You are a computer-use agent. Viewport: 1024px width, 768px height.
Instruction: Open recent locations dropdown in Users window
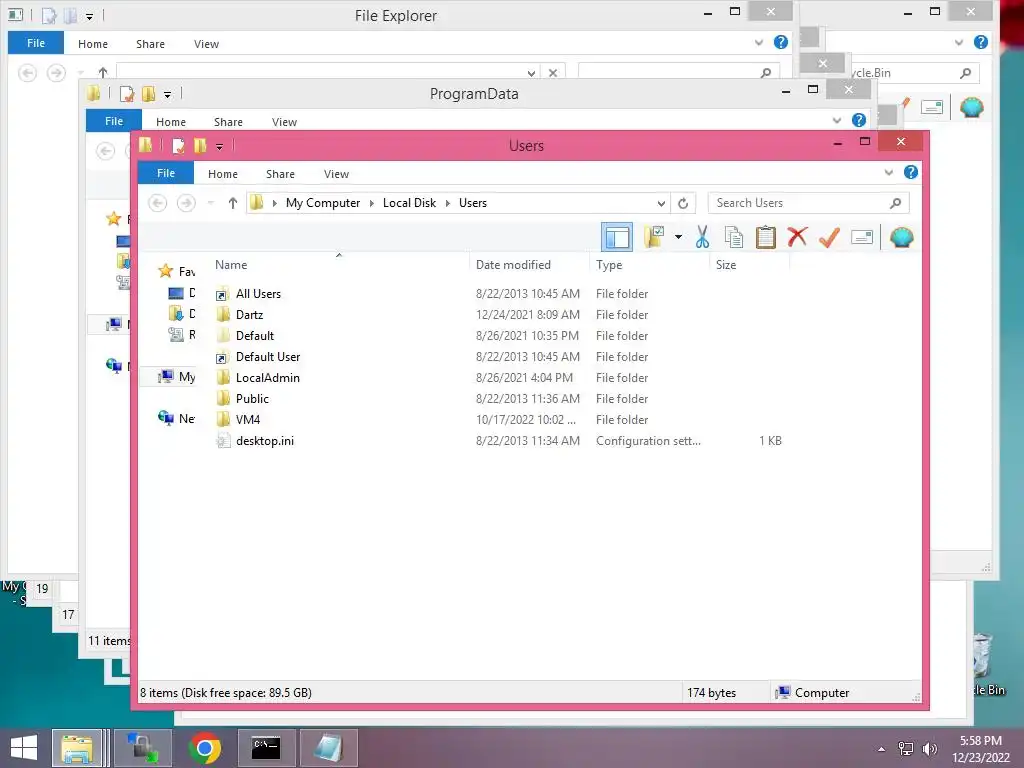(x=210, y=203)
